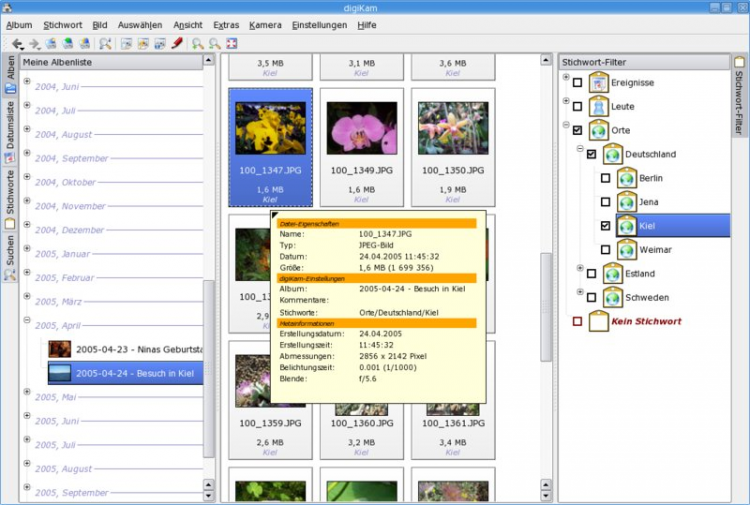Enable the Berlin tag checkbox

pyautogui.click(x=606, y=178)
